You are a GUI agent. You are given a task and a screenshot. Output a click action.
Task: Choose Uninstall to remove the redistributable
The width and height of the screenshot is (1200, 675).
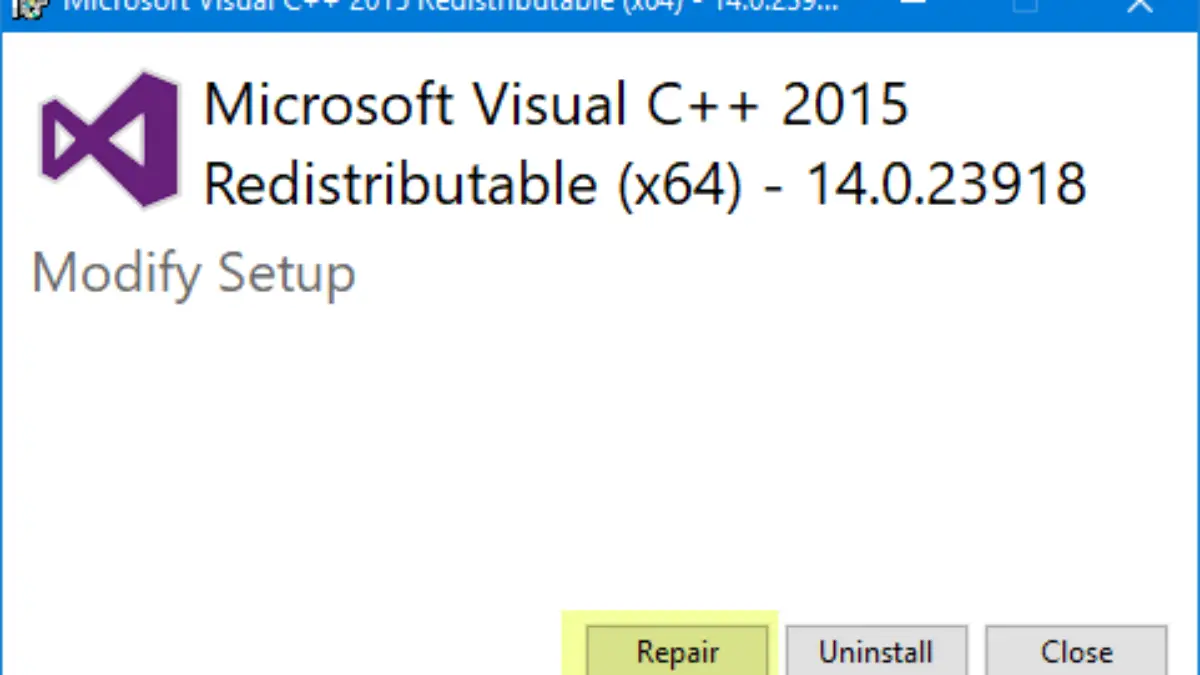(x=876, y=650)
